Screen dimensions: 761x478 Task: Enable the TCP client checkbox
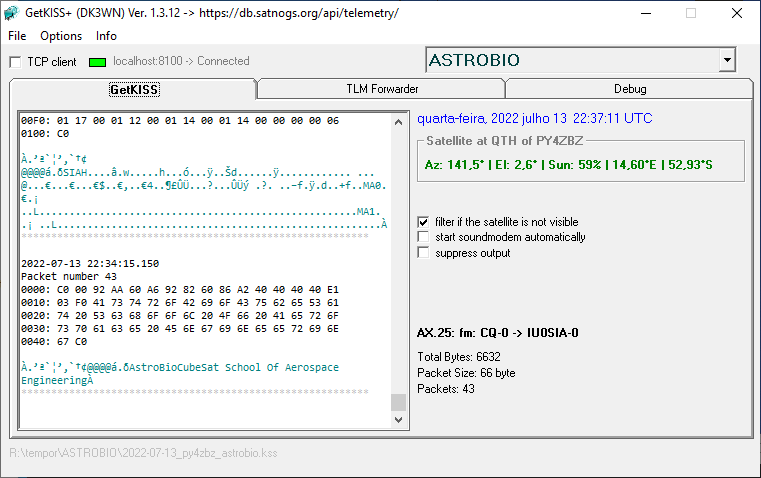tap(15, 62)
